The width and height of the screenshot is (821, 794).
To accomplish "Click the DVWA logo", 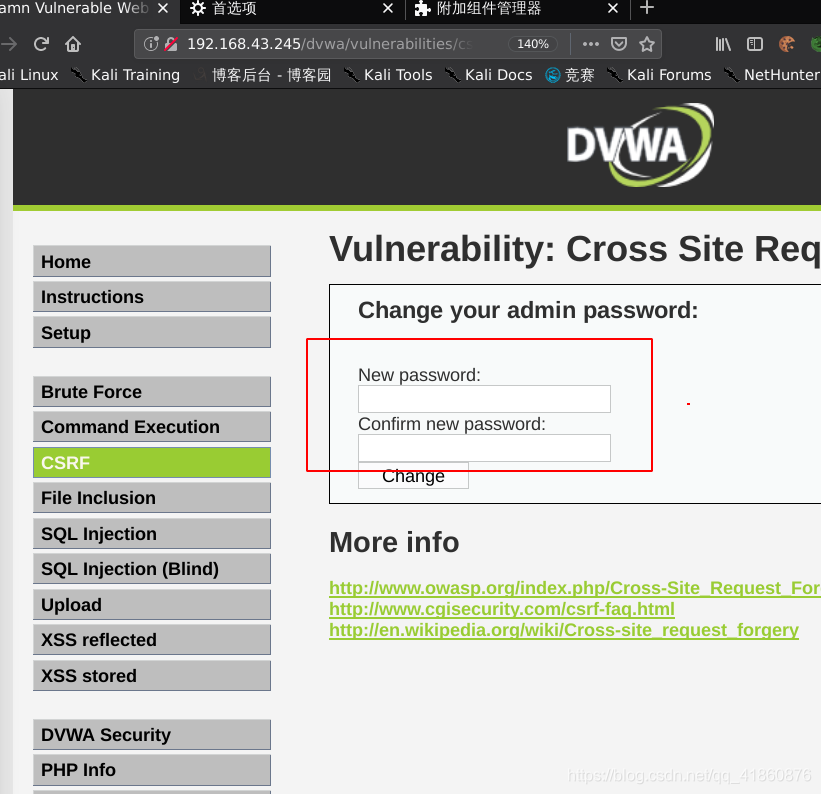I will [640, 145].
